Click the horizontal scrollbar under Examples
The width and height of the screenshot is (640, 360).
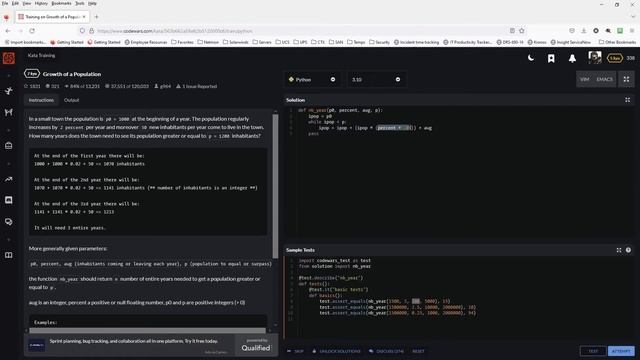click(147, 330)
